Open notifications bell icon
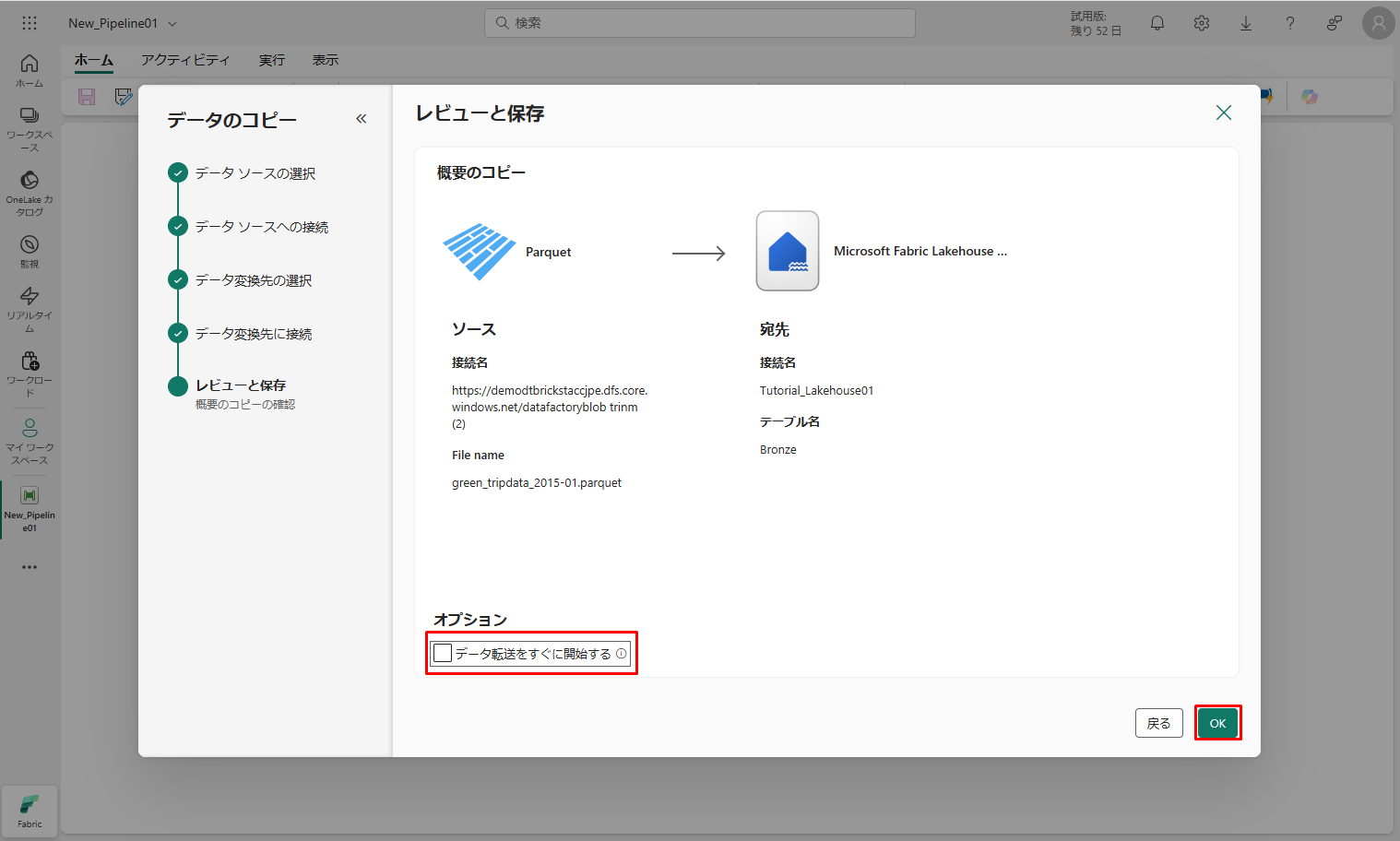This screenshot has width=1400, height=841. 1157,23
